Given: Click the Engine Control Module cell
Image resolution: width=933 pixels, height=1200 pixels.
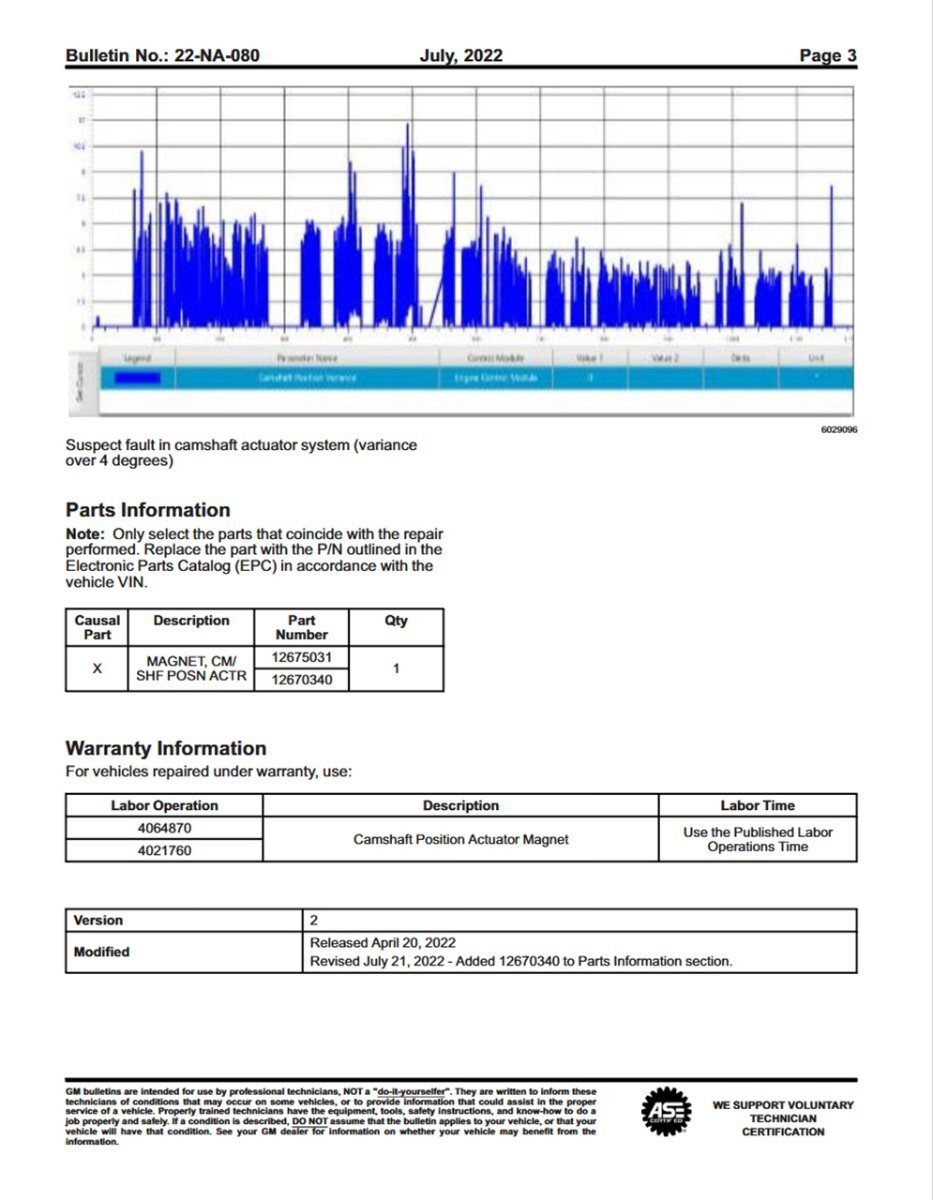Looking at the screenshot, I should coord(495,378).
